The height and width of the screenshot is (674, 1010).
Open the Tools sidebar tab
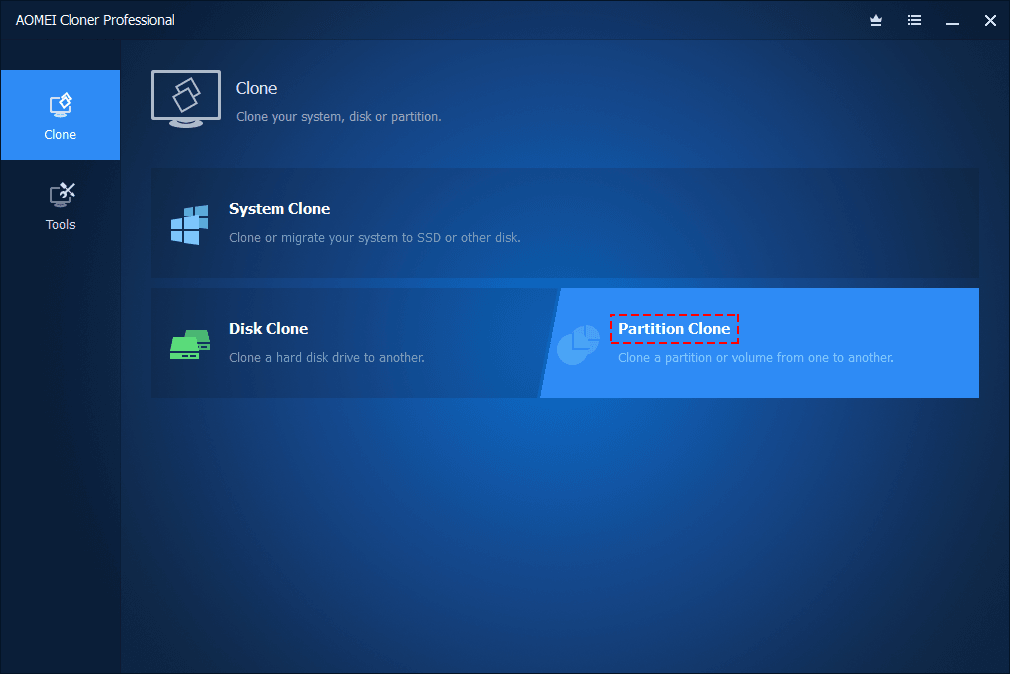coord(60,206)
